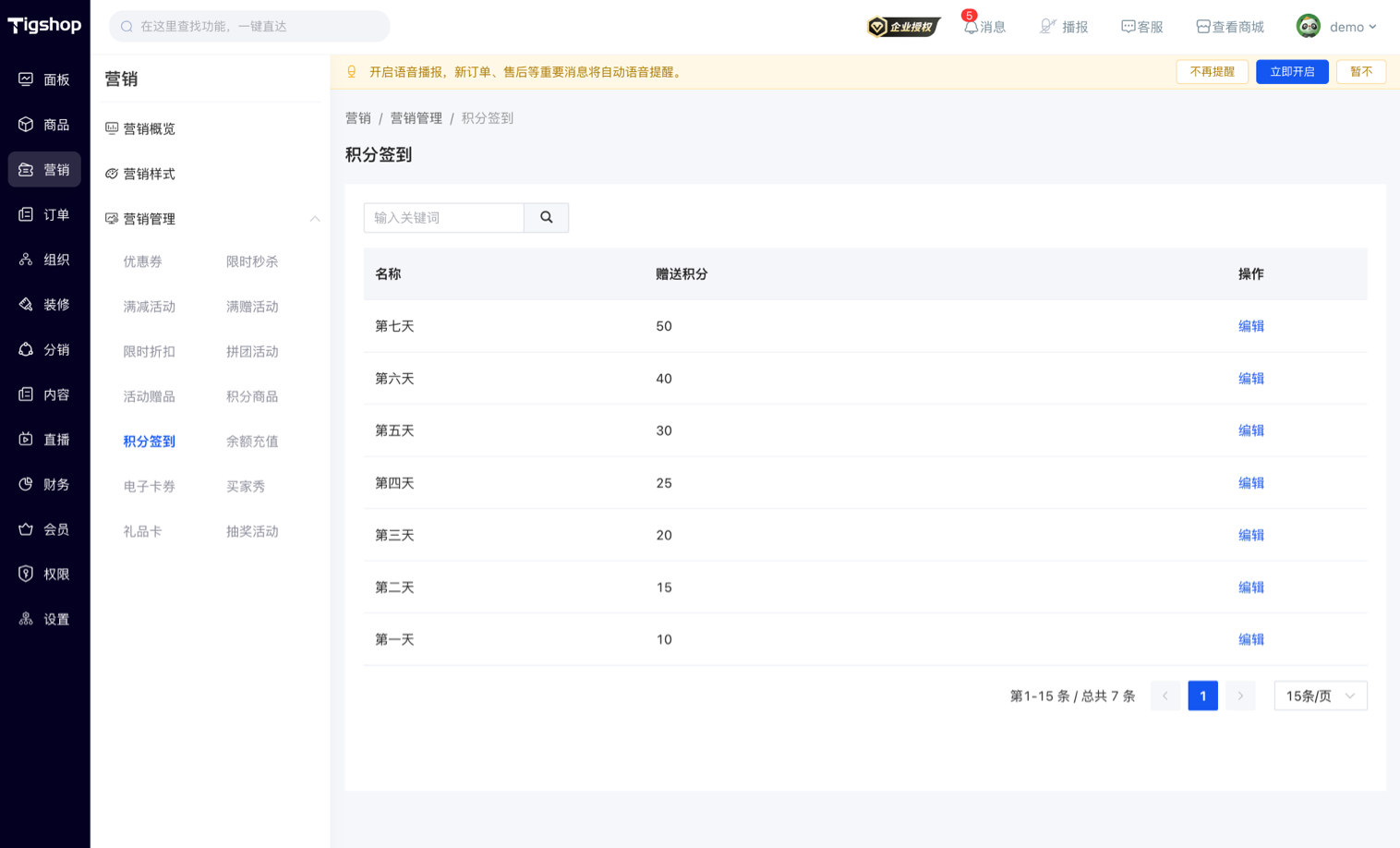
Task: Go to next page arrow
Action: [x=1240, y=696]
